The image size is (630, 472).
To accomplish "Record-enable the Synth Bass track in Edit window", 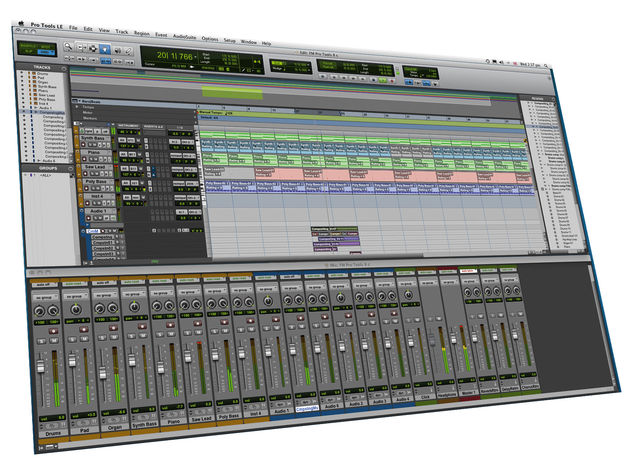I will coord(85,145).
